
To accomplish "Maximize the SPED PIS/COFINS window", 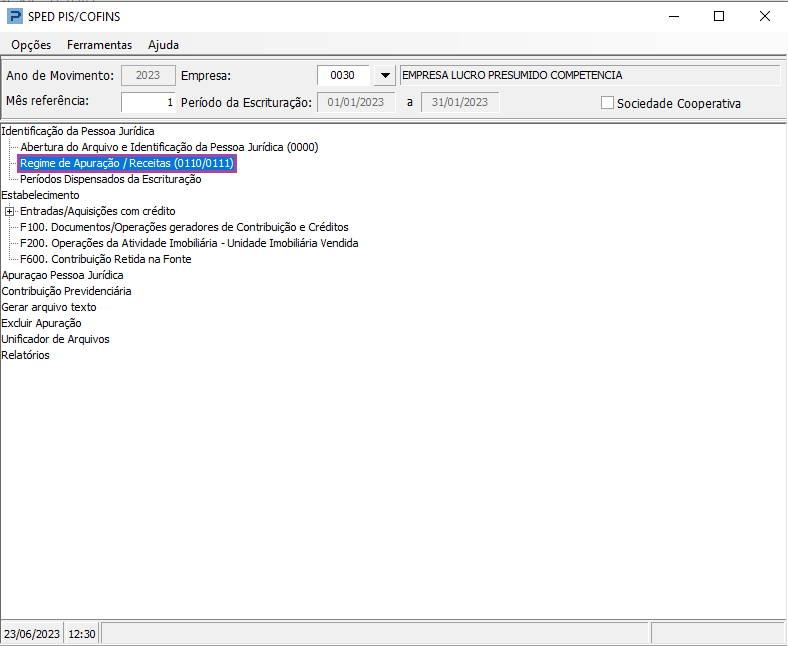I will pos(719,17).
